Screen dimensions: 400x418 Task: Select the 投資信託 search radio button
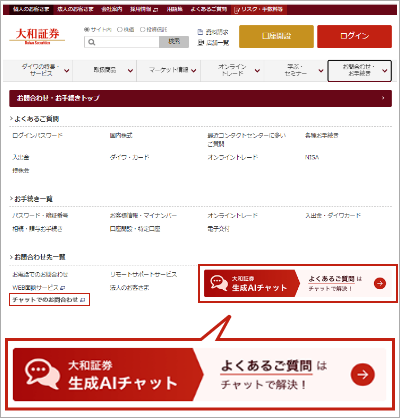click(x=142, y=29)
